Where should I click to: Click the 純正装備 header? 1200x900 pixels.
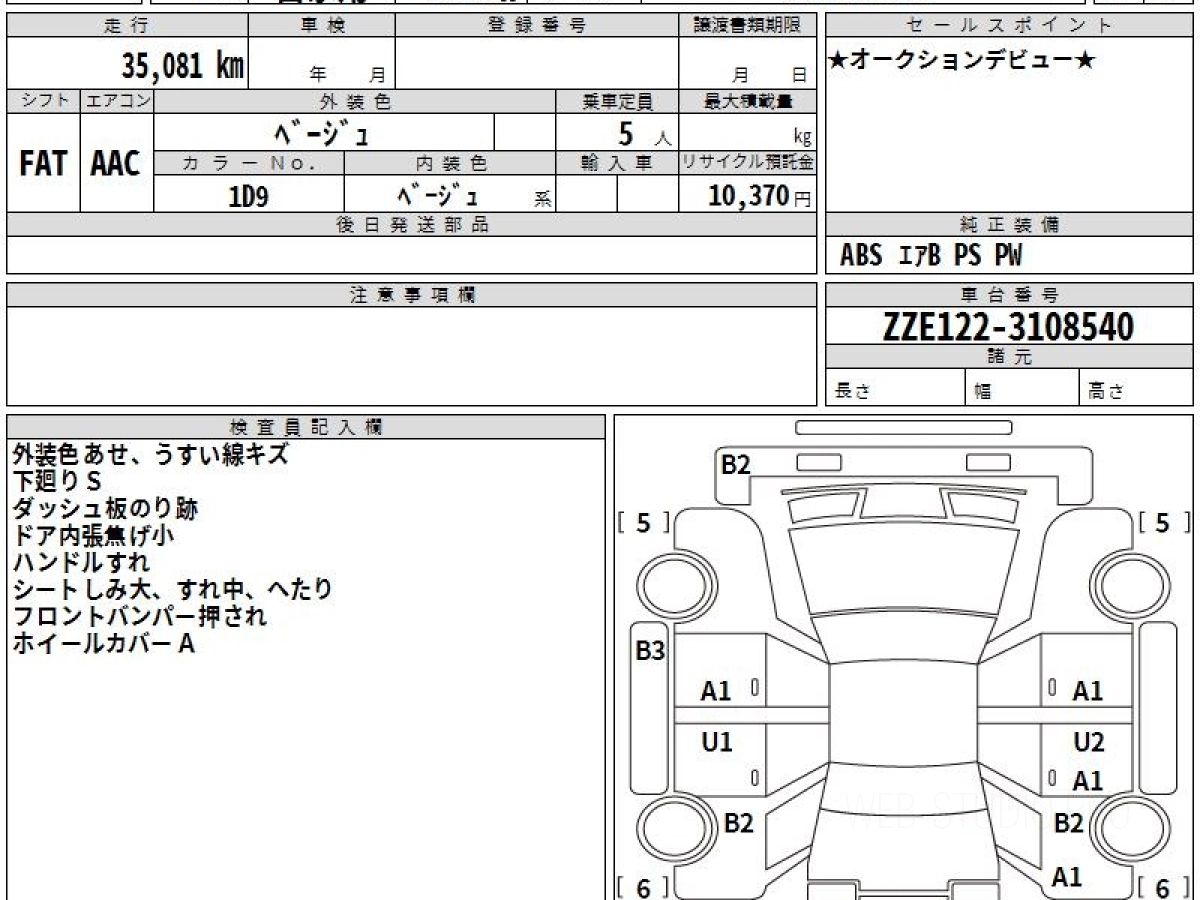click(1010, 225)
